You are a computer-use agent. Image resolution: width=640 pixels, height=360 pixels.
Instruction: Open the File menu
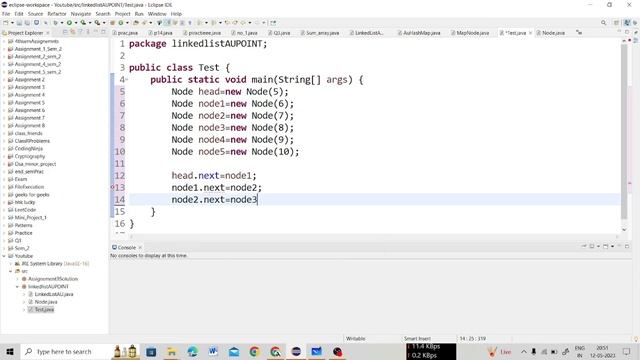click(x=6, y=14)
